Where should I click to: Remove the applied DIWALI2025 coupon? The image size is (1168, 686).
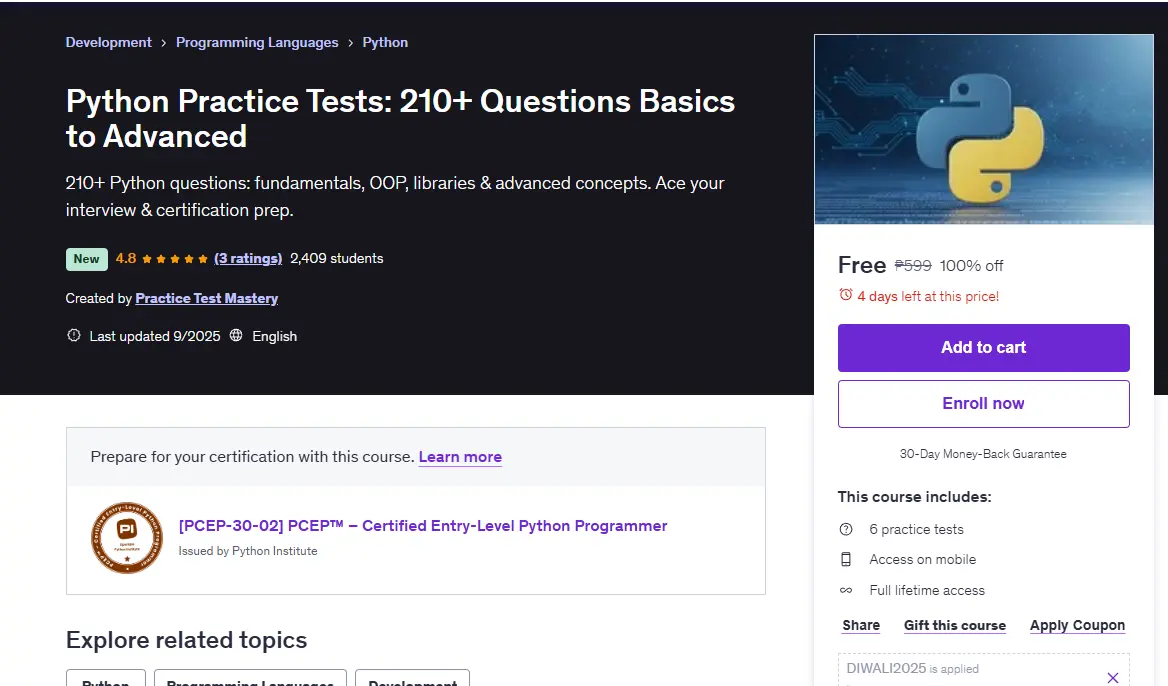[1112, 677]
